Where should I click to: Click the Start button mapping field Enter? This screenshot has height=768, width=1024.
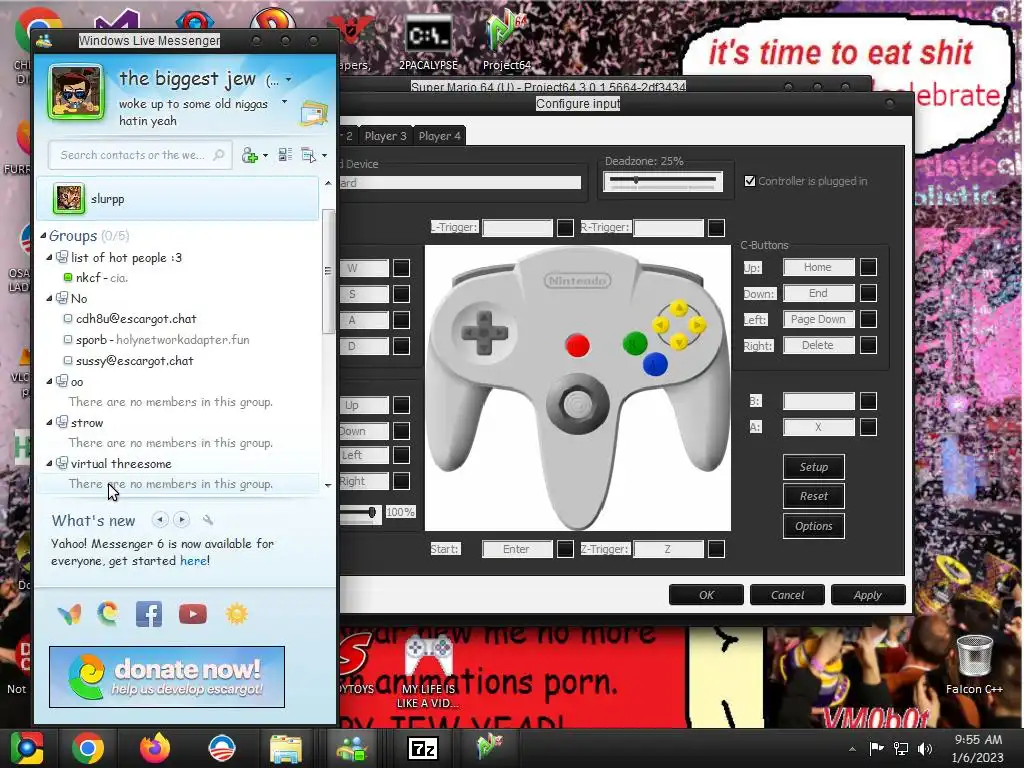517,549
